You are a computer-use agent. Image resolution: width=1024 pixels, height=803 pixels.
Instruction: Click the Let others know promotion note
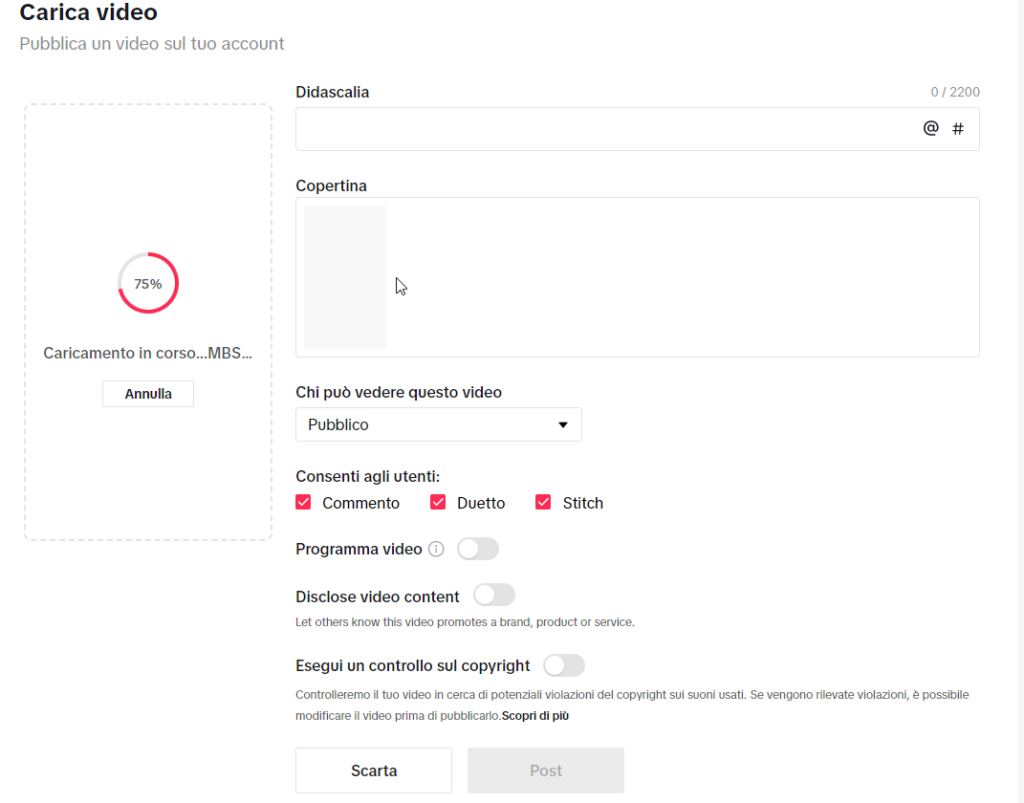click(x=465, y=622)
